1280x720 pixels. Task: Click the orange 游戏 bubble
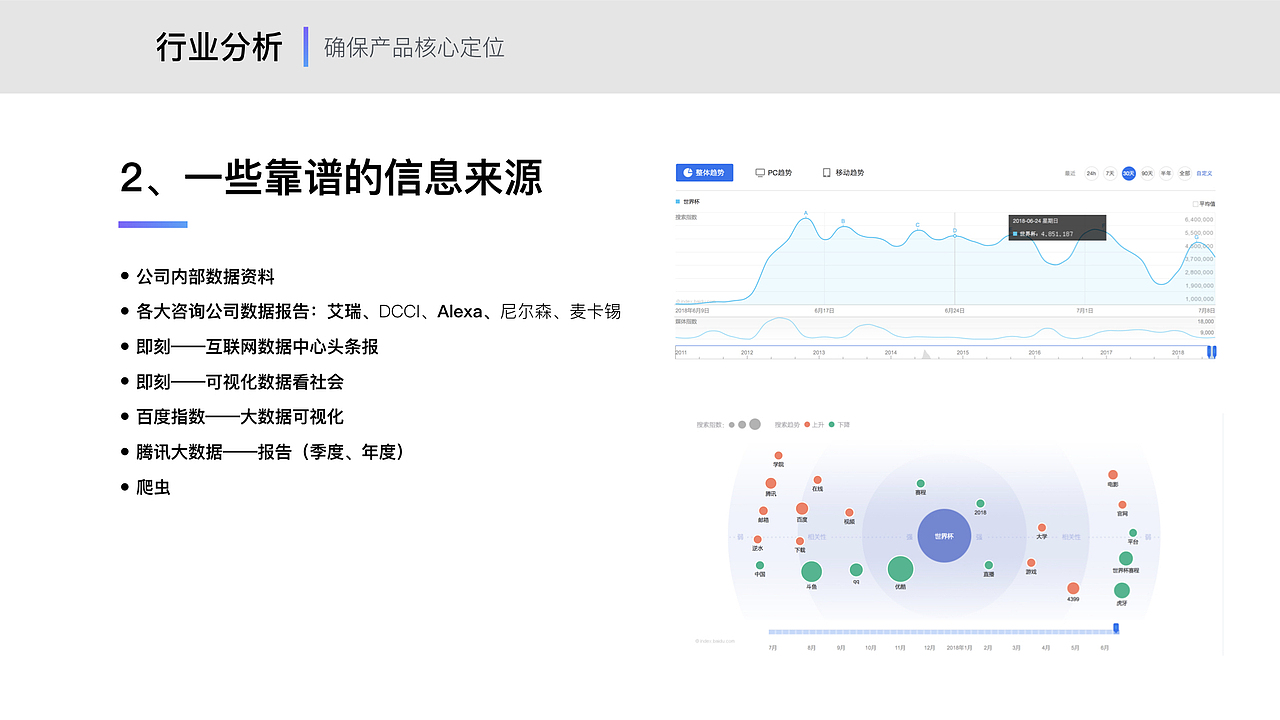point(1031,563)
